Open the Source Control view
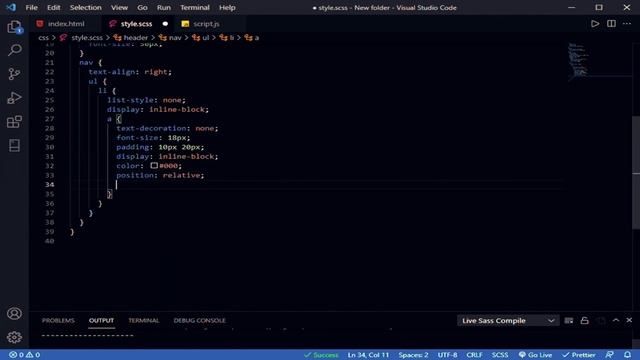Image resolution: width=640 pixels, height=360 pixels. pos(14,74)
